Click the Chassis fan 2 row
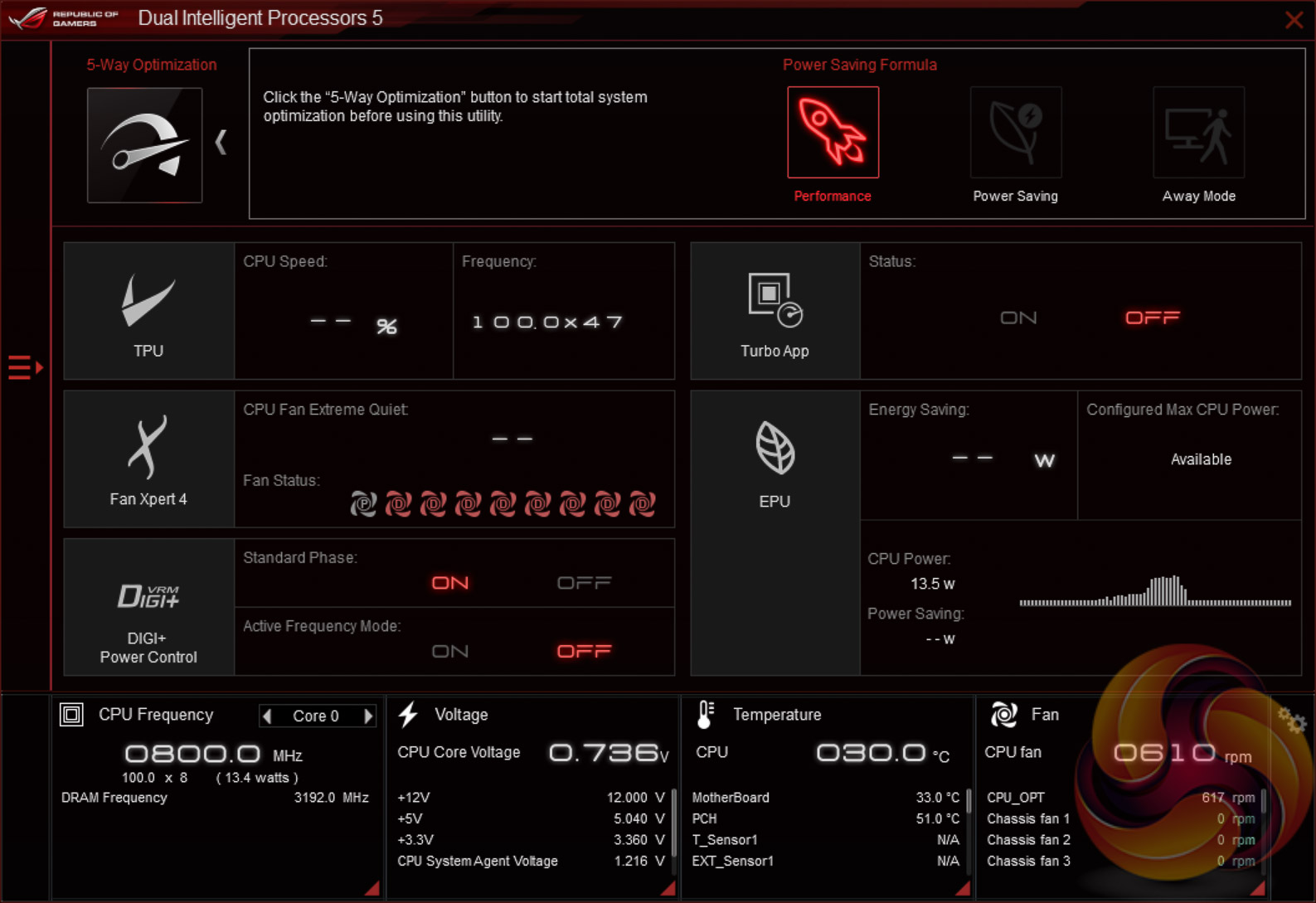This screenshot has width=1316, height=903. (x=1121, y=840)
